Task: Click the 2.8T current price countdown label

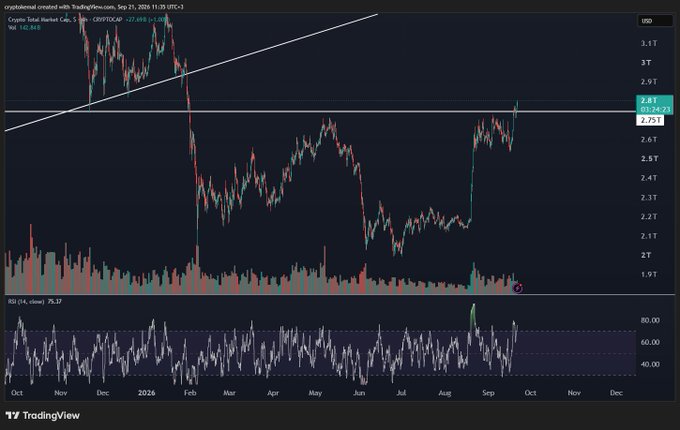Action: 654,105
